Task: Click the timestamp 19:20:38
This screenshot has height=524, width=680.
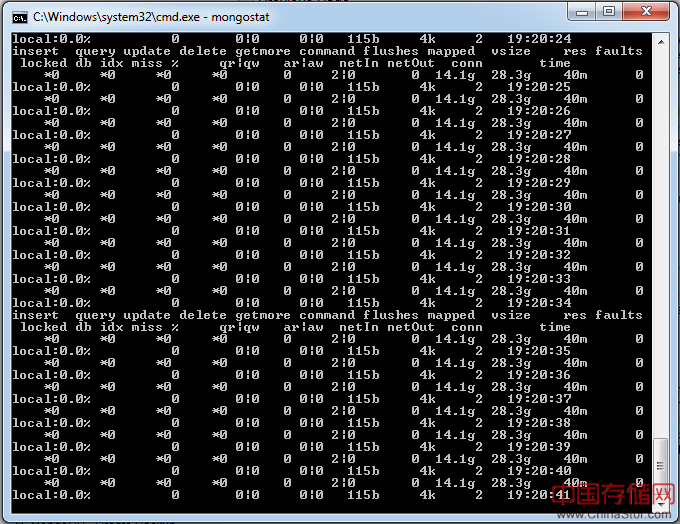Action: click(x=539, y=423)
